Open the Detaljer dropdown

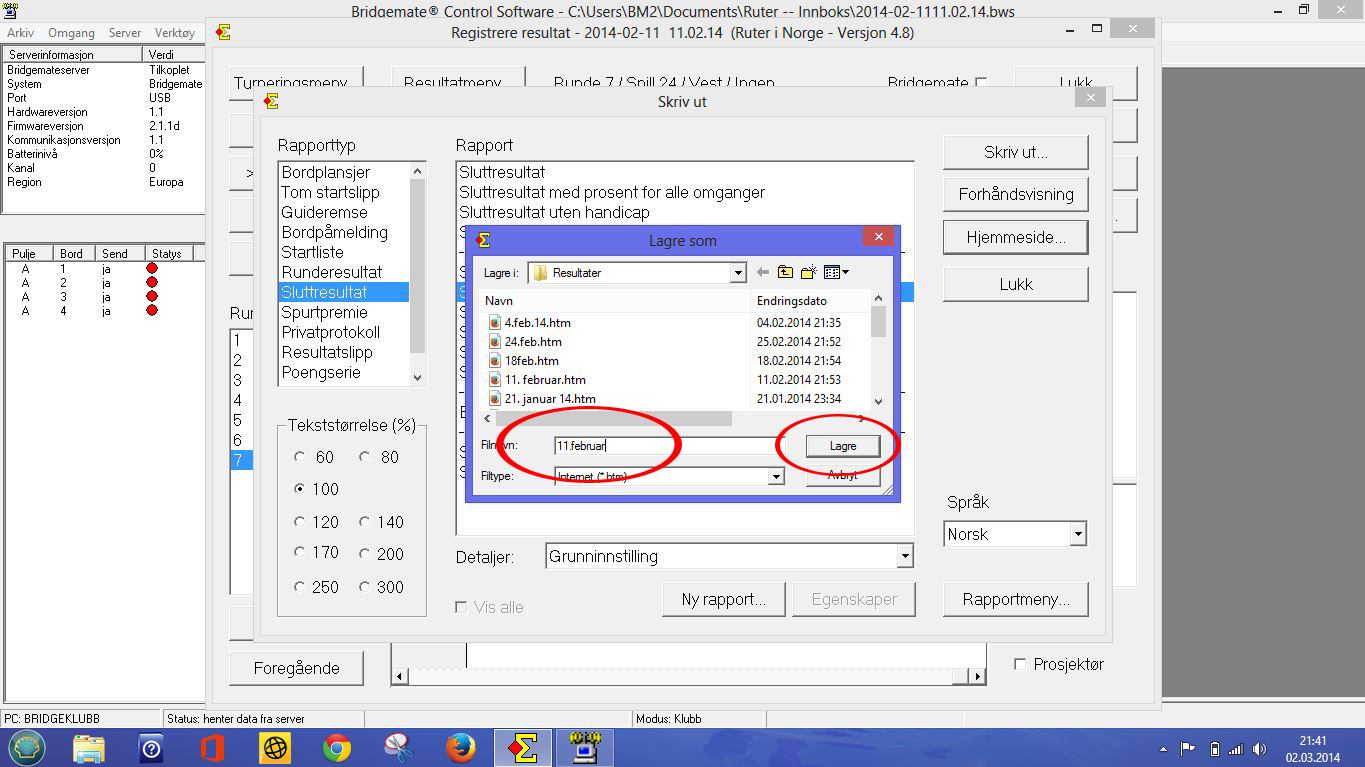point(904,556)
